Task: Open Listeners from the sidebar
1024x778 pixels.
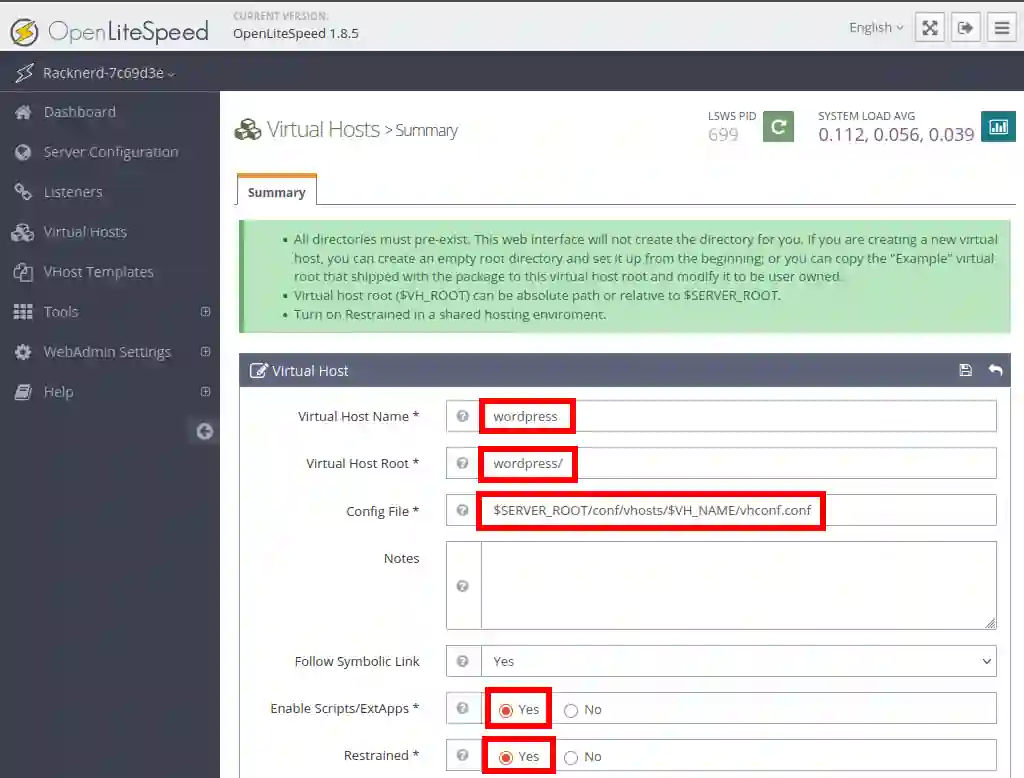Action: [x=72, y=192]
